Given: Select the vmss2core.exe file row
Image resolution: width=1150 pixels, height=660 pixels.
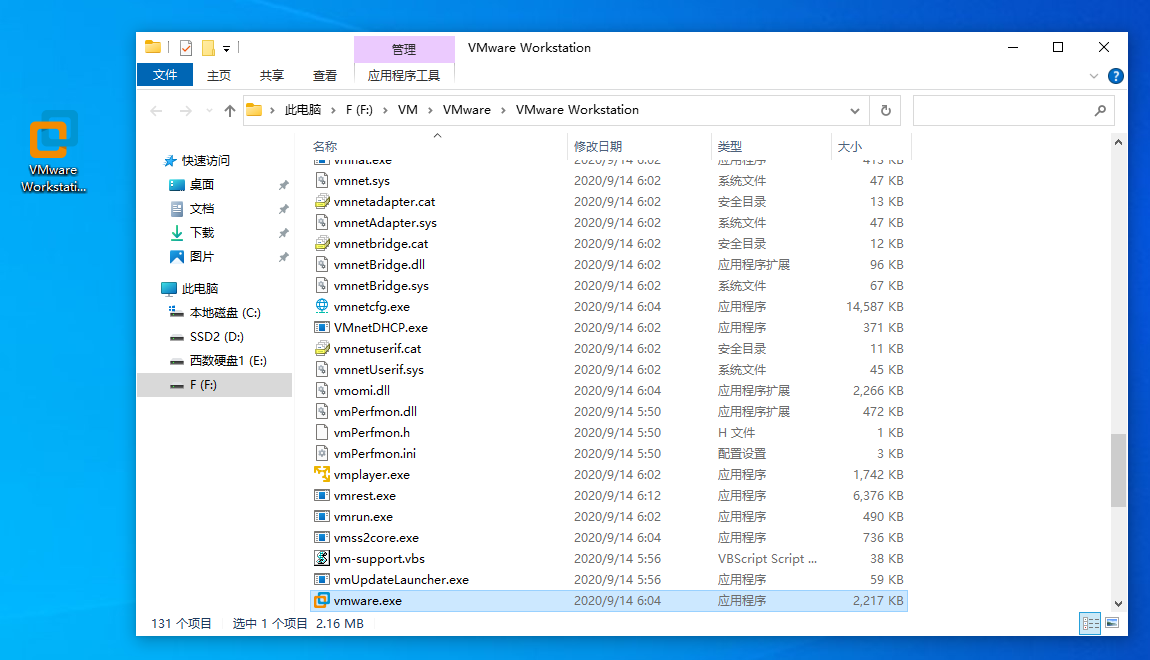Looking at the screenshot, I should coord(609,538).
